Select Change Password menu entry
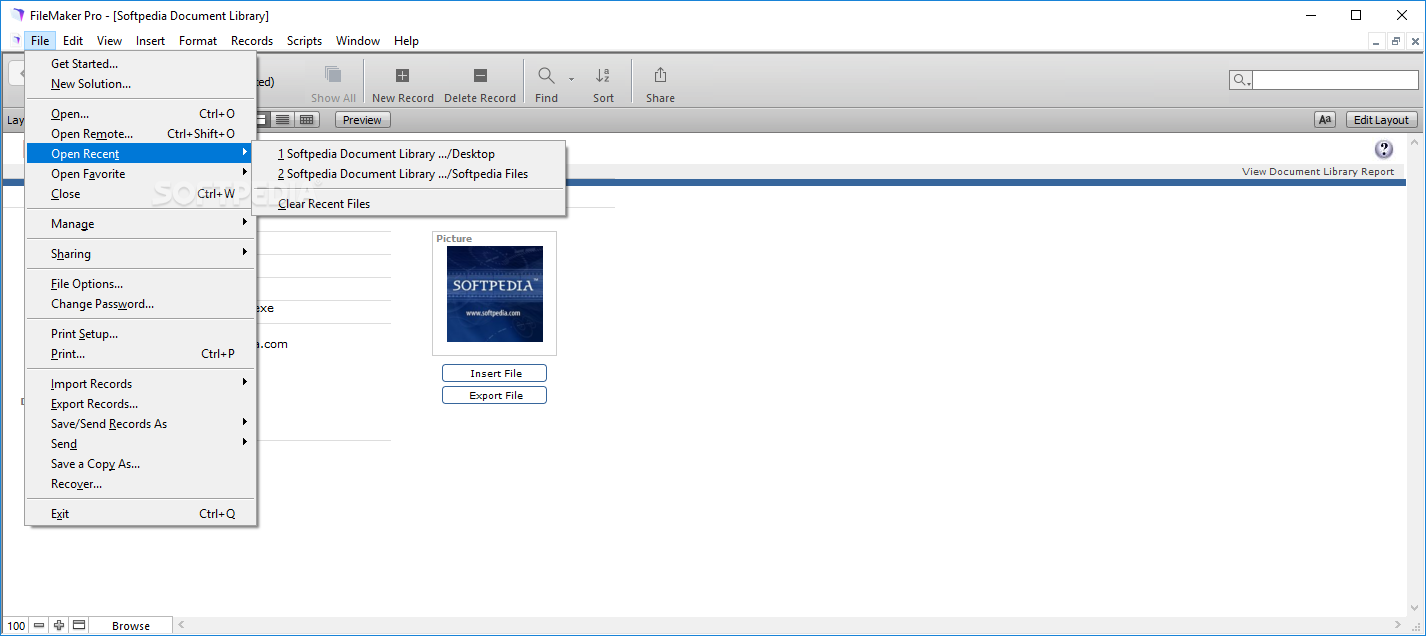Image resolution: width=1426 pixels, height=636 pixels. click(140, 304)
